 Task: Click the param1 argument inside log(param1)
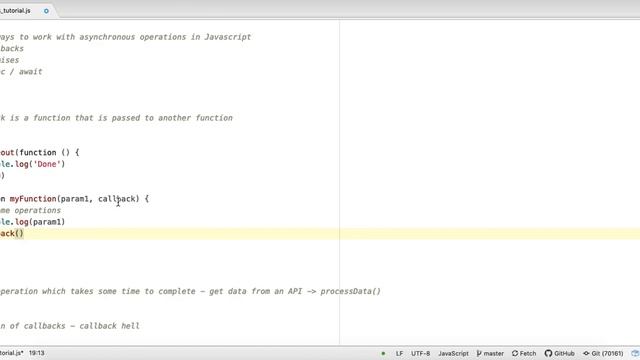47,222
